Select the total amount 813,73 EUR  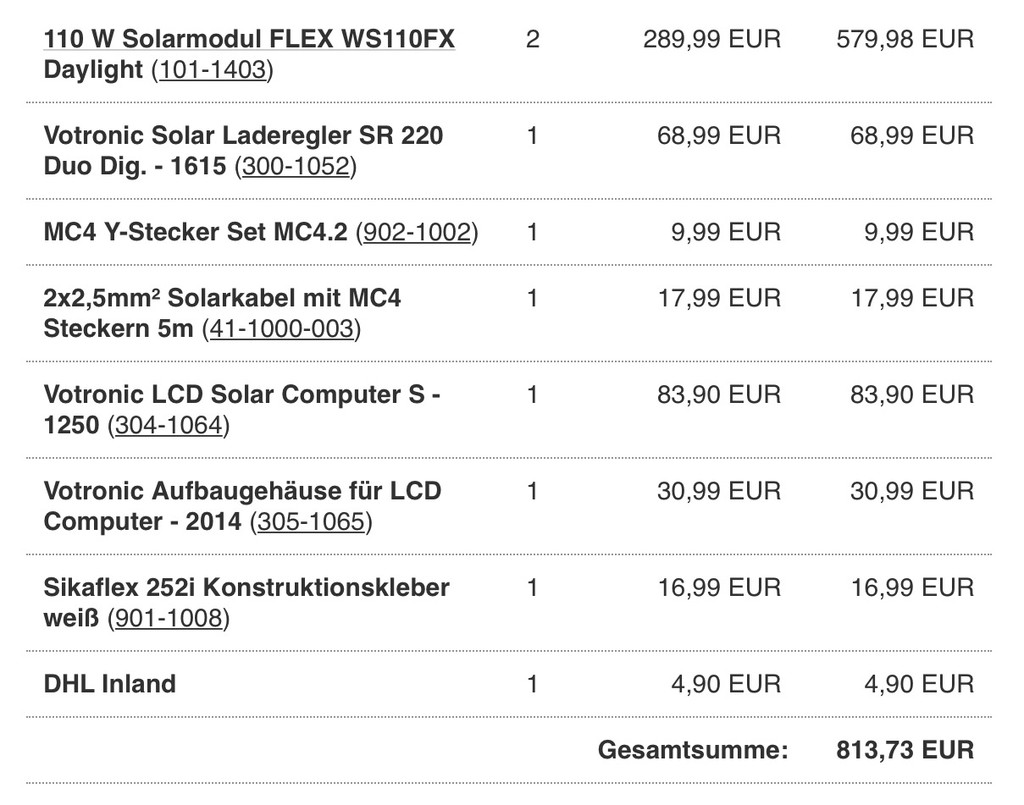[905, 750]
